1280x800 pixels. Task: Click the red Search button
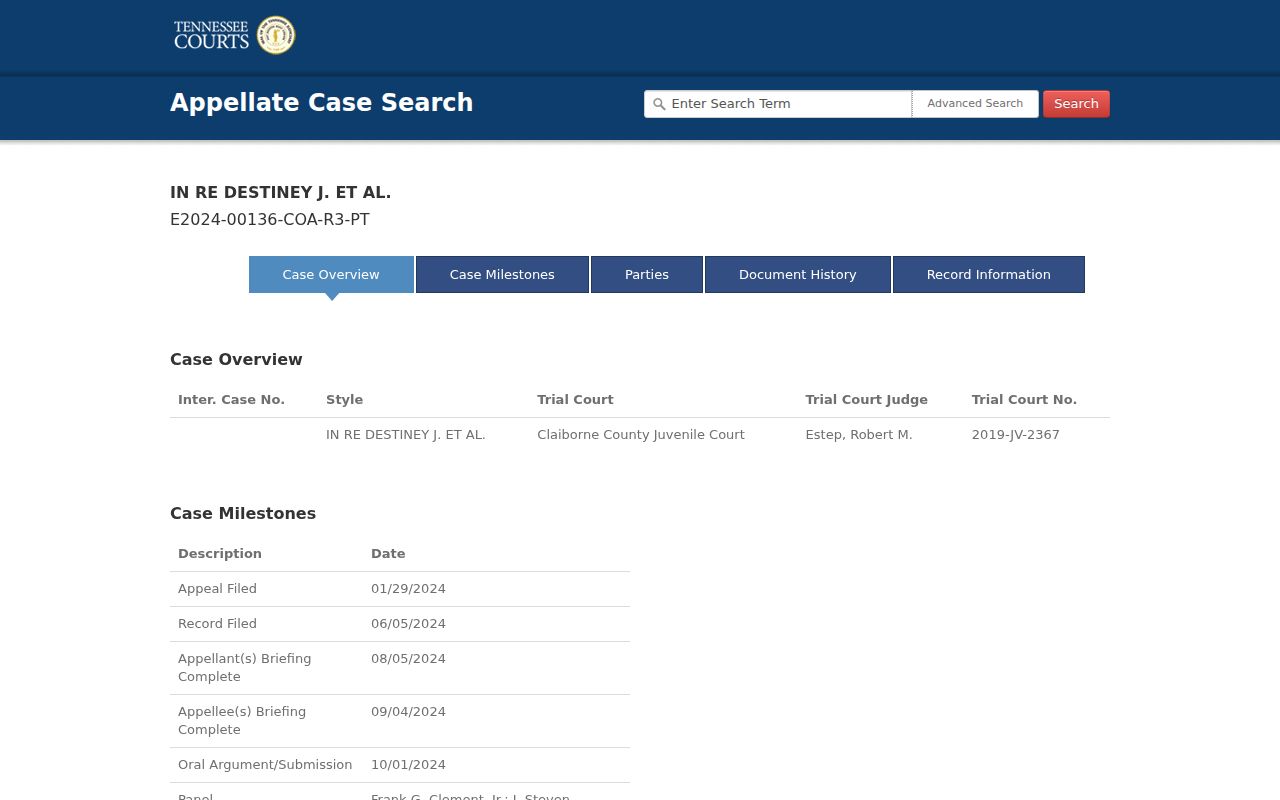click(1076, 104)
